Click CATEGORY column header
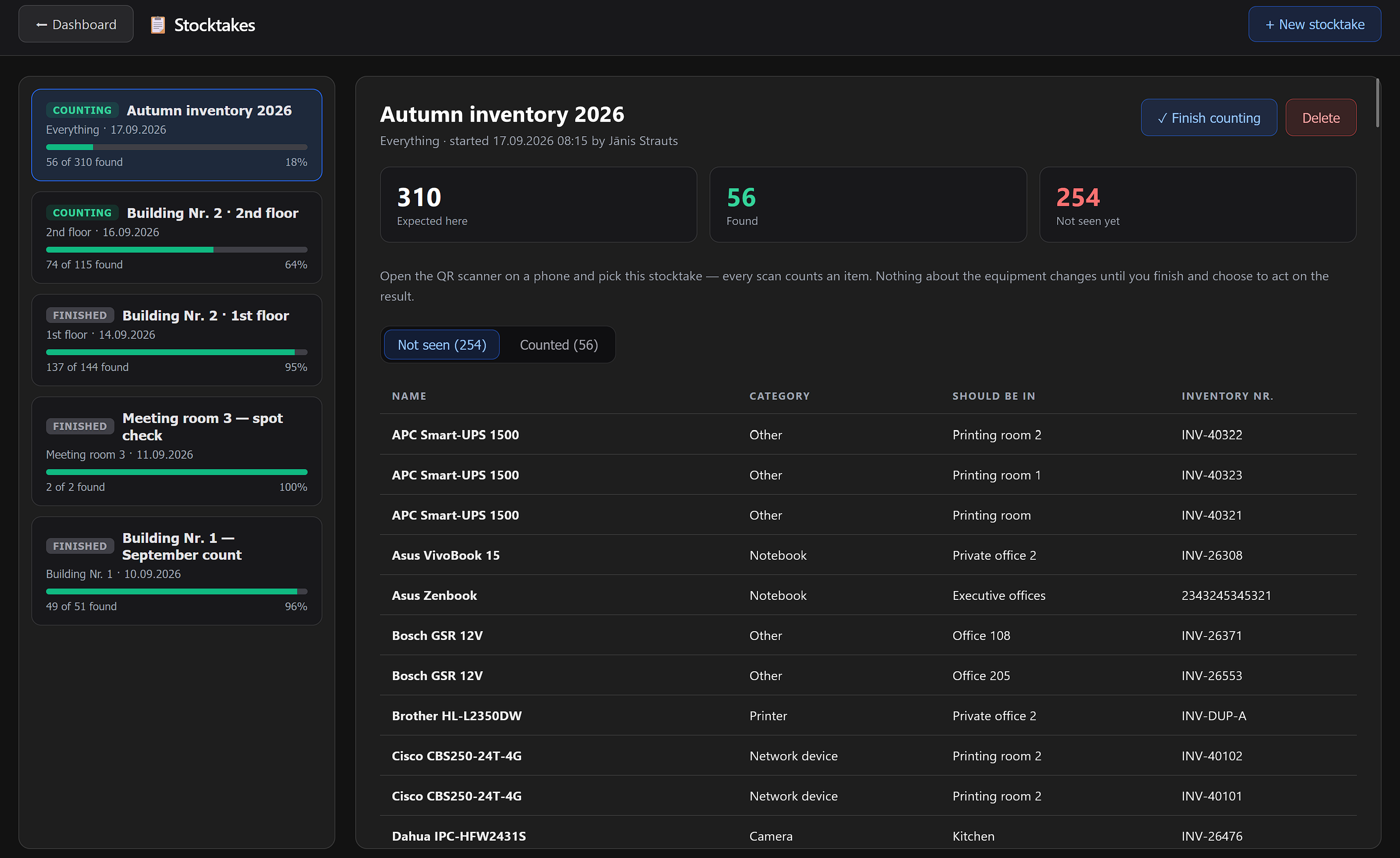The height and width of the screenshot is (858, 1400). tap(780, 396)
